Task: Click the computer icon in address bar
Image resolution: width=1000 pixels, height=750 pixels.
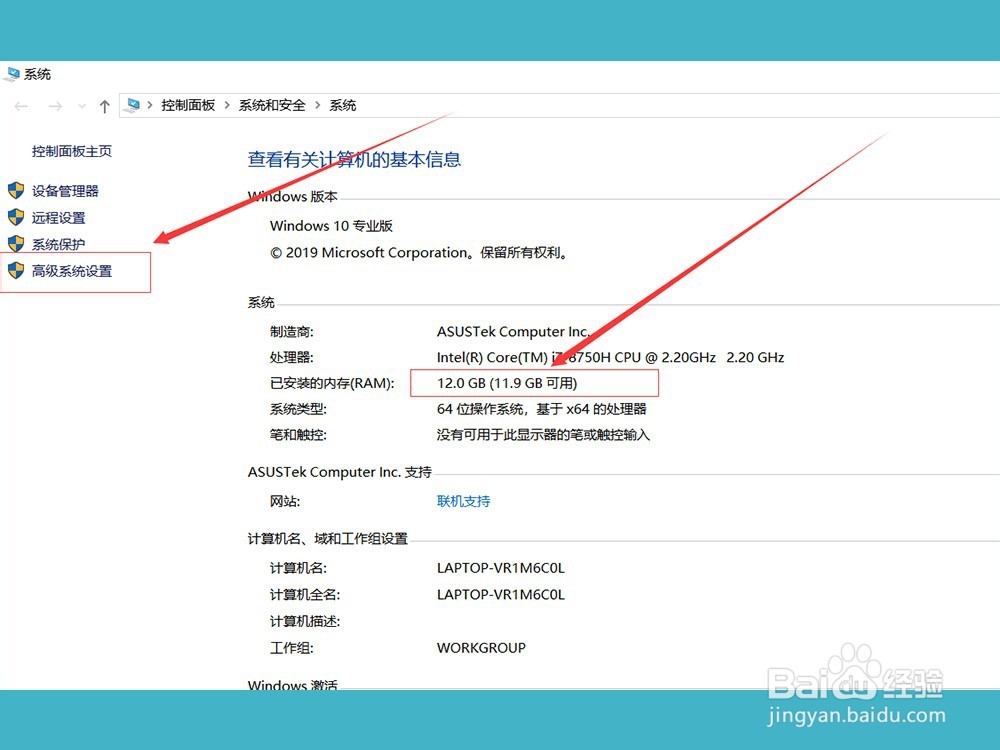Action: 133,105
